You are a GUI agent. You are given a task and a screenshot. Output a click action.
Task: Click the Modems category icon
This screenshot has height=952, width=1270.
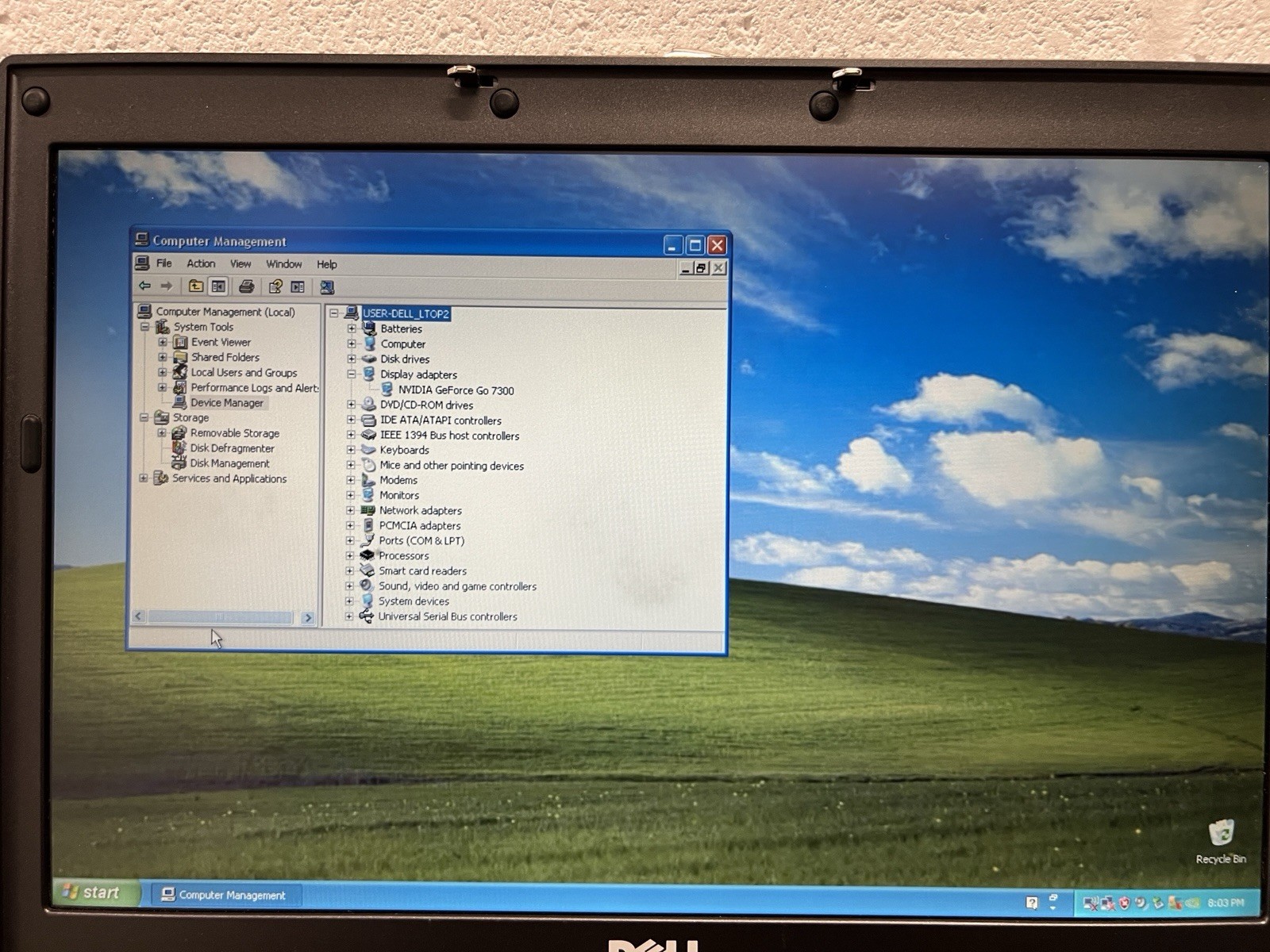(368, 480)
